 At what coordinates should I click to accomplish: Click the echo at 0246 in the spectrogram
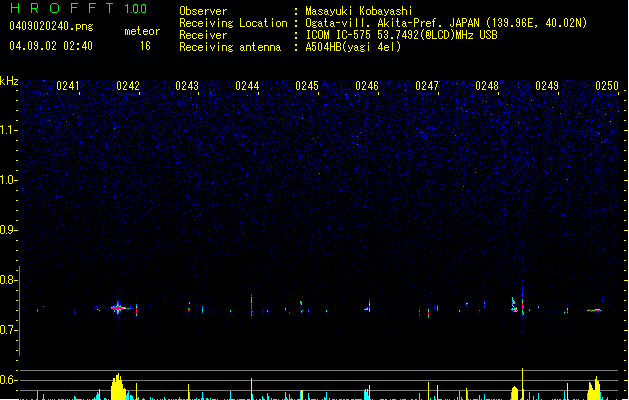coord(368,306)
